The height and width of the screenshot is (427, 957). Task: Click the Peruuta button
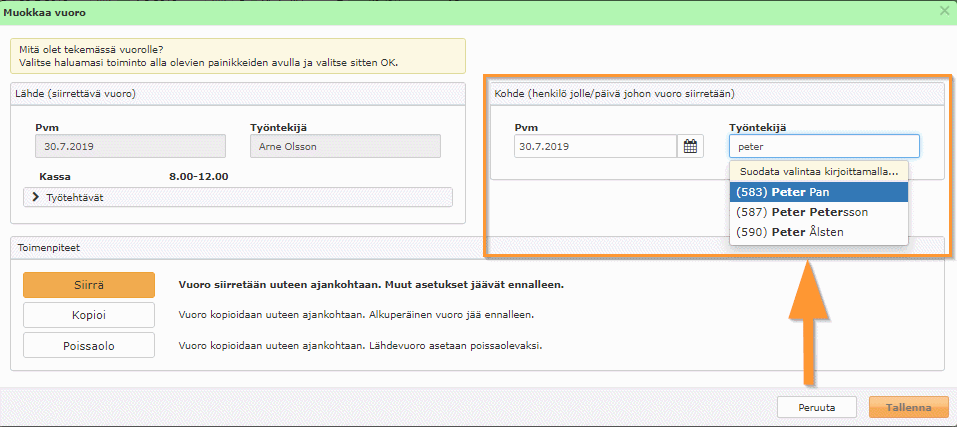point(817,407)
